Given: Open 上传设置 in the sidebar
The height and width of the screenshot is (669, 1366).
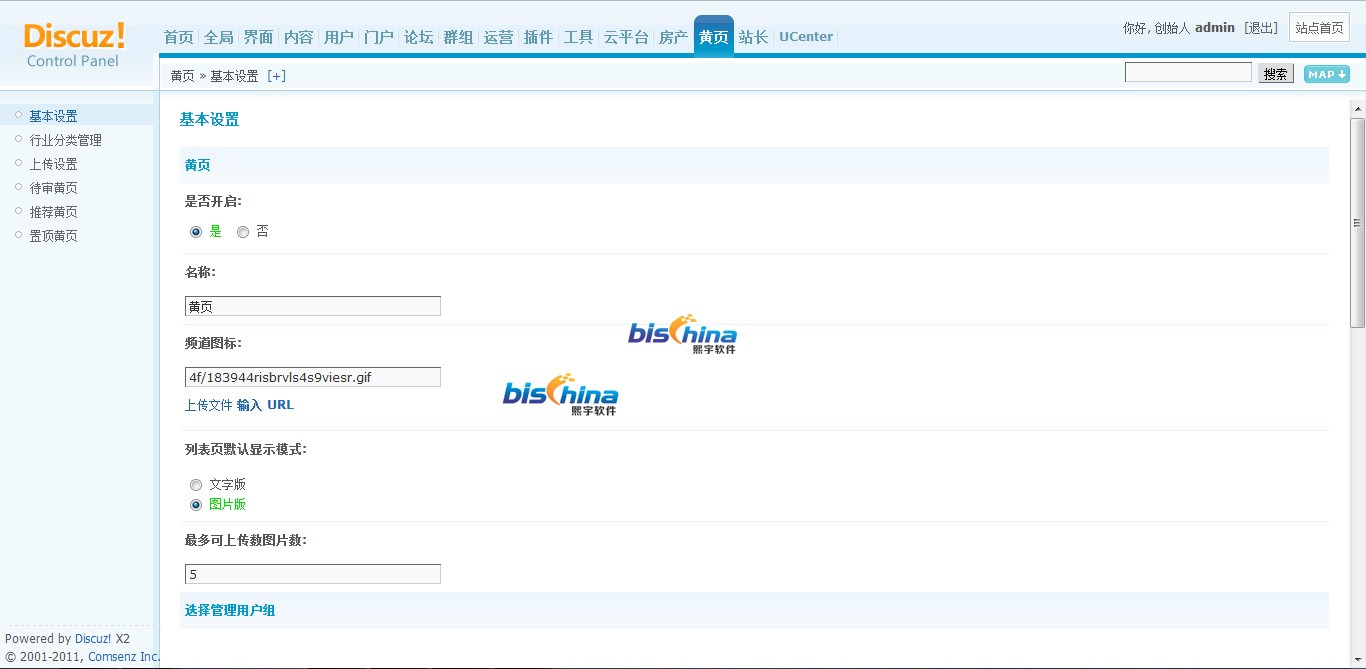Looking at the screenshot, I should pyautogui.click(x=53, y=164).
